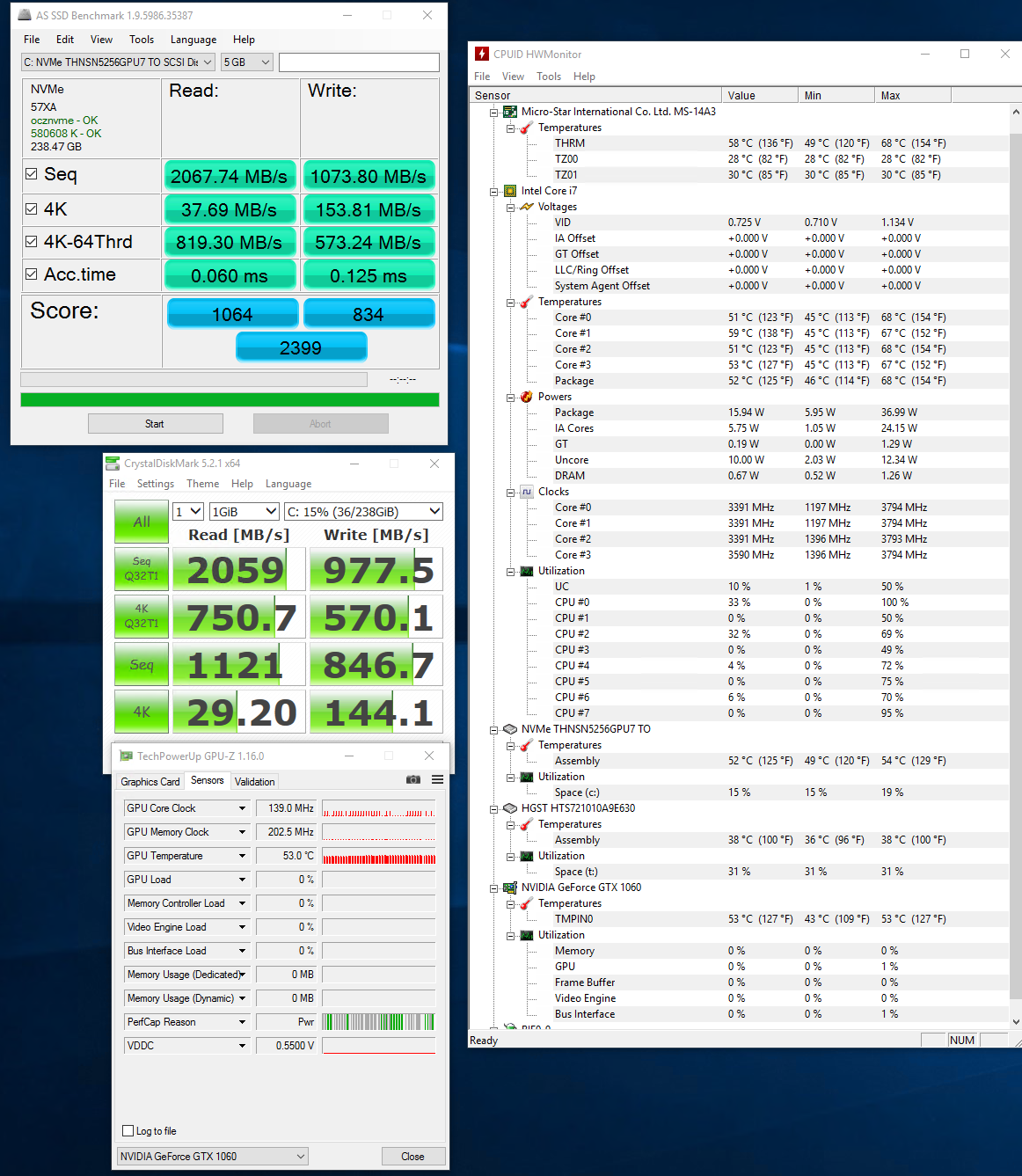
Task: Uncheck the Seq test in AS SSD
Action: (32, 174)
